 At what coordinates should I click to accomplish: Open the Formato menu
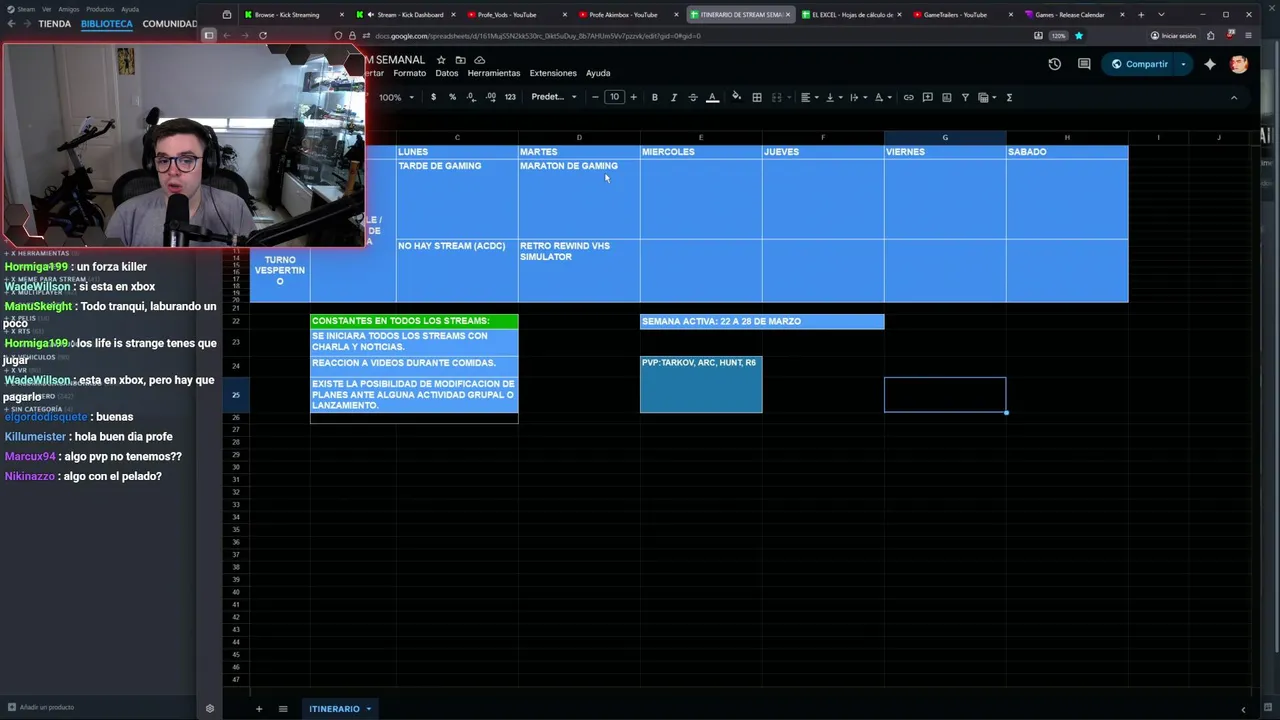tap(409, 73)
